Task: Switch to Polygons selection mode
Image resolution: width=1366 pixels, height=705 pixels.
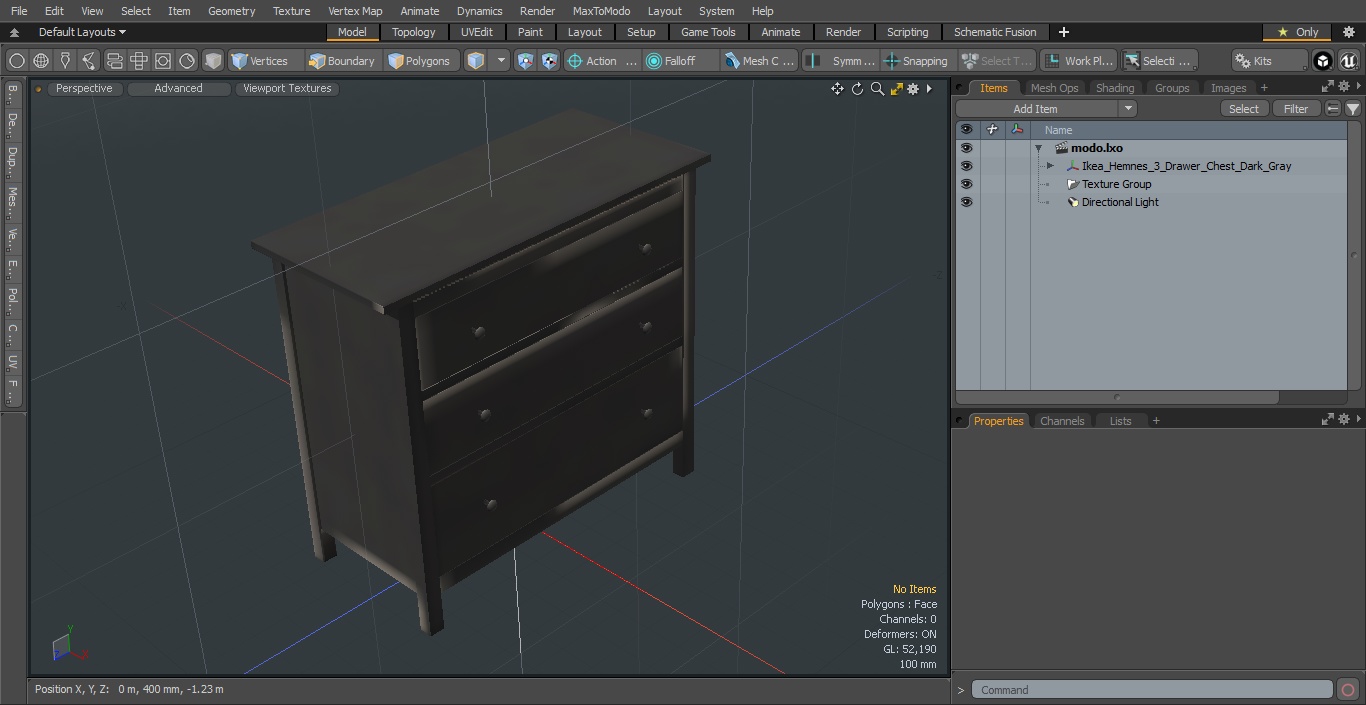Action: (420, 61)
